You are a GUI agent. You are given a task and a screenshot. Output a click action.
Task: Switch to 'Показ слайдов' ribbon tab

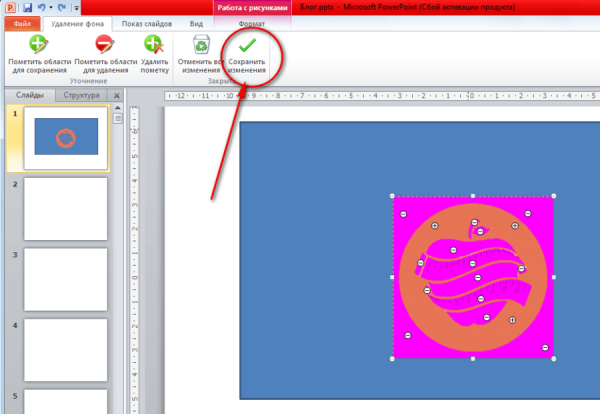(x=144, y=23)
